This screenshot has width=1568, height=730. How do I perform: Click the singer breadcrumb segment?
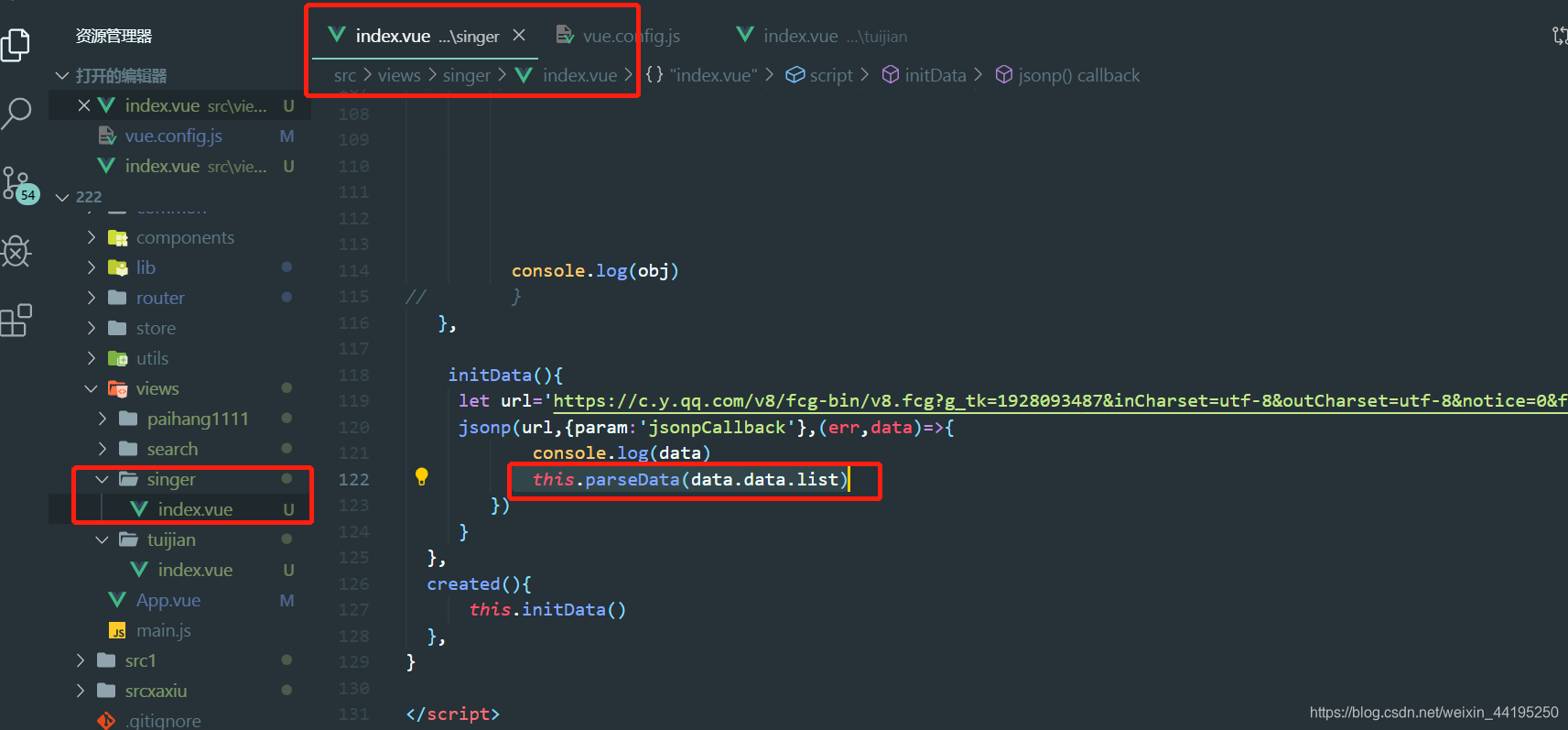click(x=467, y=75)
